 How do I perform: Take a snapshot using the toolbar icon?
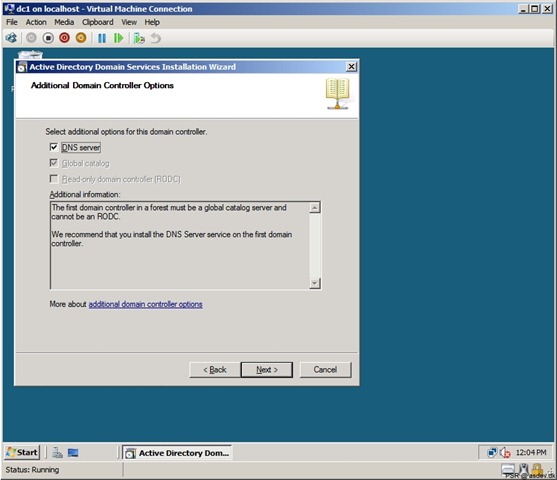click(139, 38)
